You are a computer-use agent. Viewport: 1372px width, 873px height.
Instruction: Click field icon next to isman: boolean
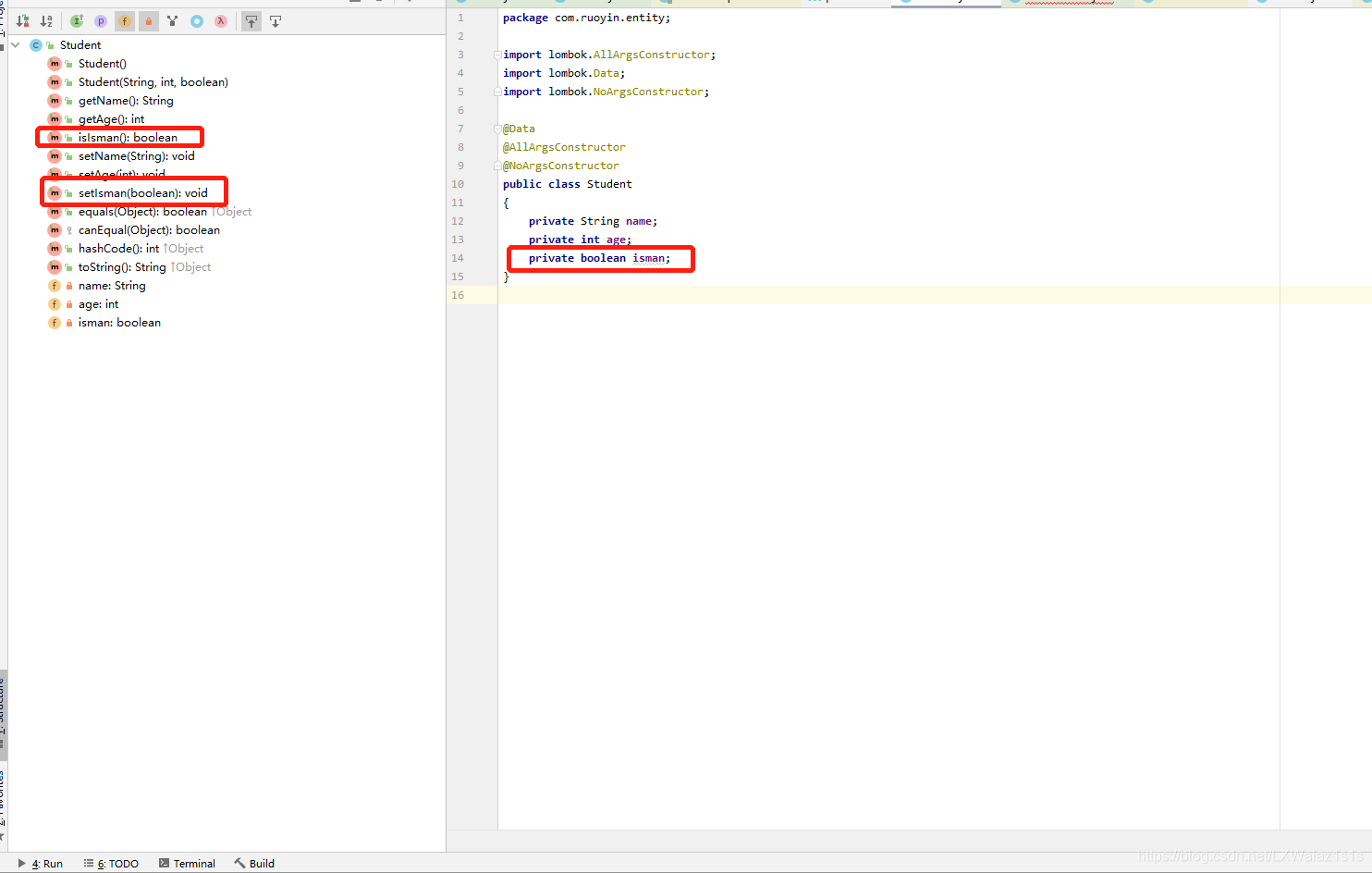point(55,323)
